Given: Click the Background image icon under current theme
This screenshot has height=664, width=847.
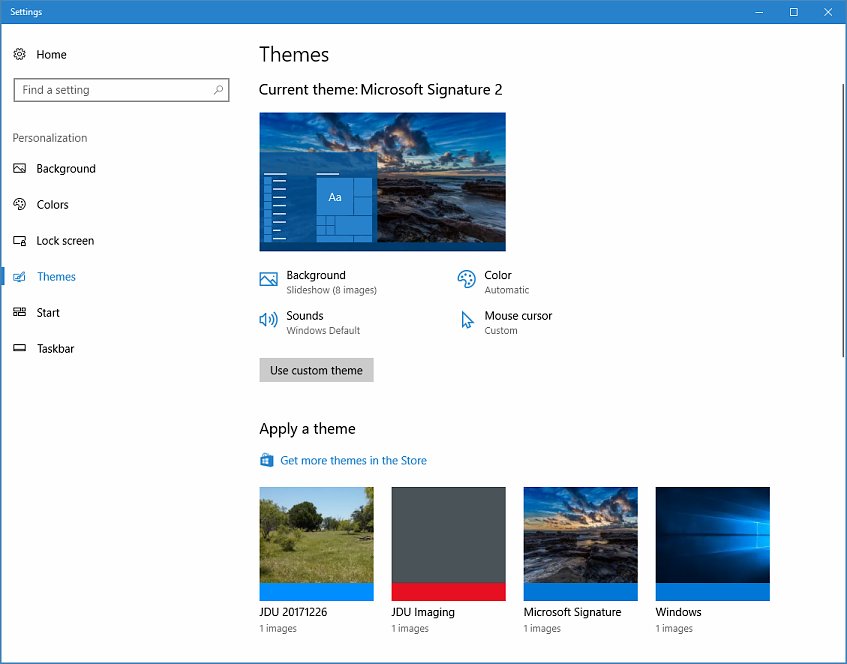Looking at the screenshot, I should click(x=268, y=279).
